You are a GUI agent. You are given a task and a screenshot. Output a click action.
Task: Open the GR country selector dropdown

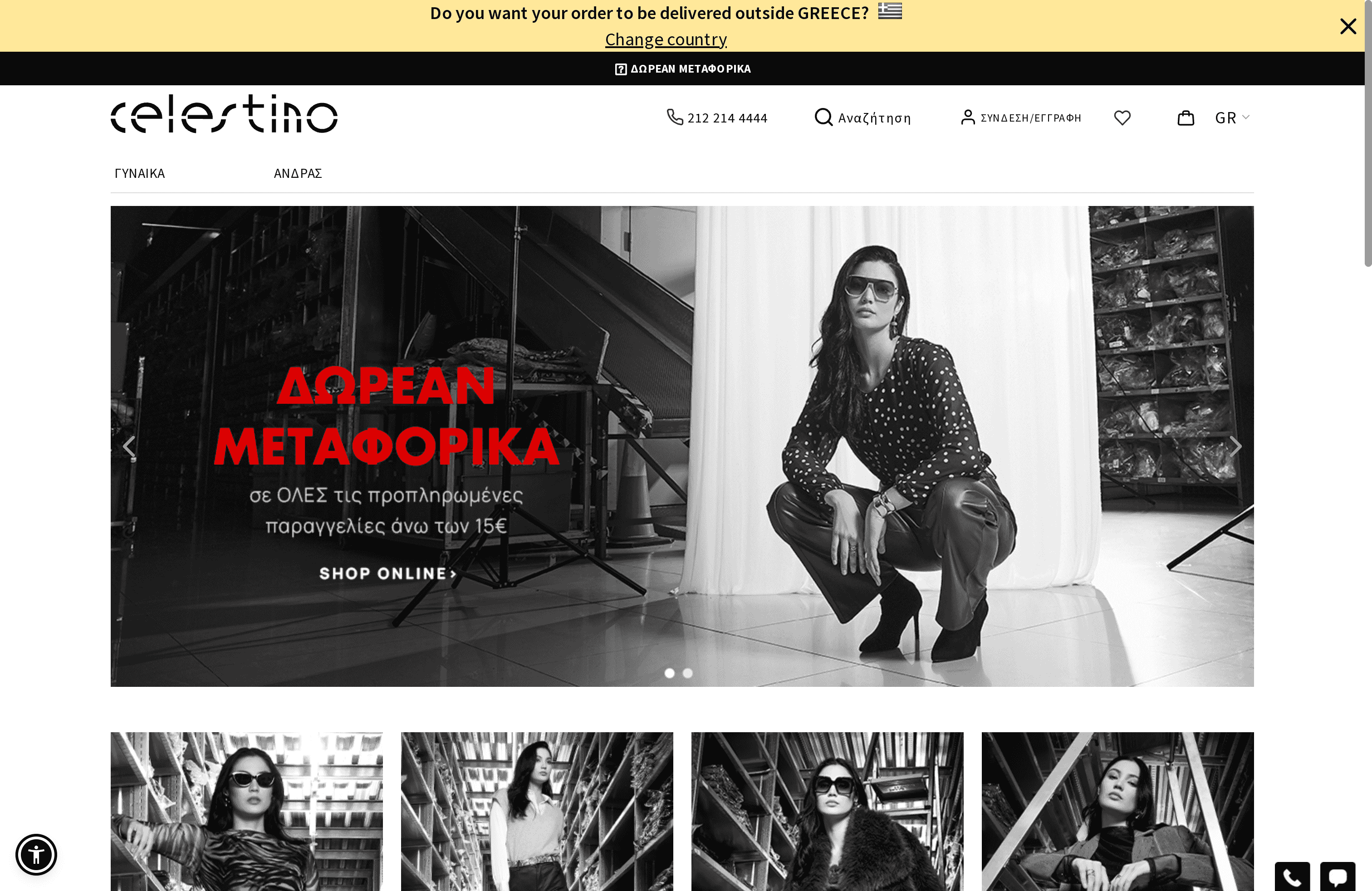click(1232, 117)
